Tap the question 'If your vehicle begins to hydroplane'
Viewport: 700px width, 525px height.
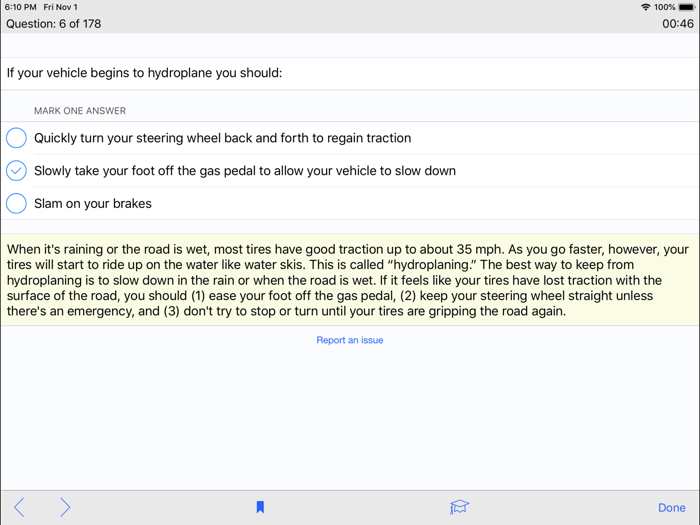coord(144,73)
